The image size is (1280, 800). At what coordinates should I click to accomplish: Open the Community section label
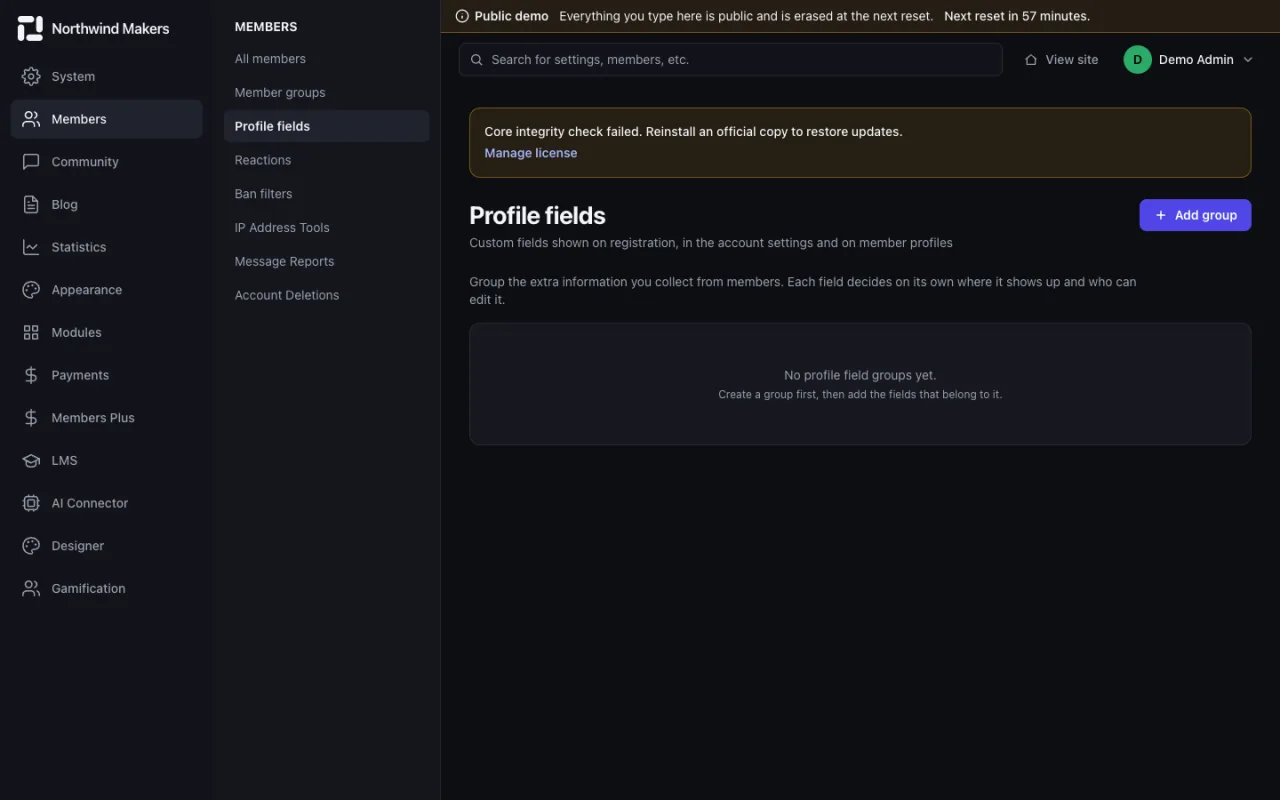(x=85, y=162)
